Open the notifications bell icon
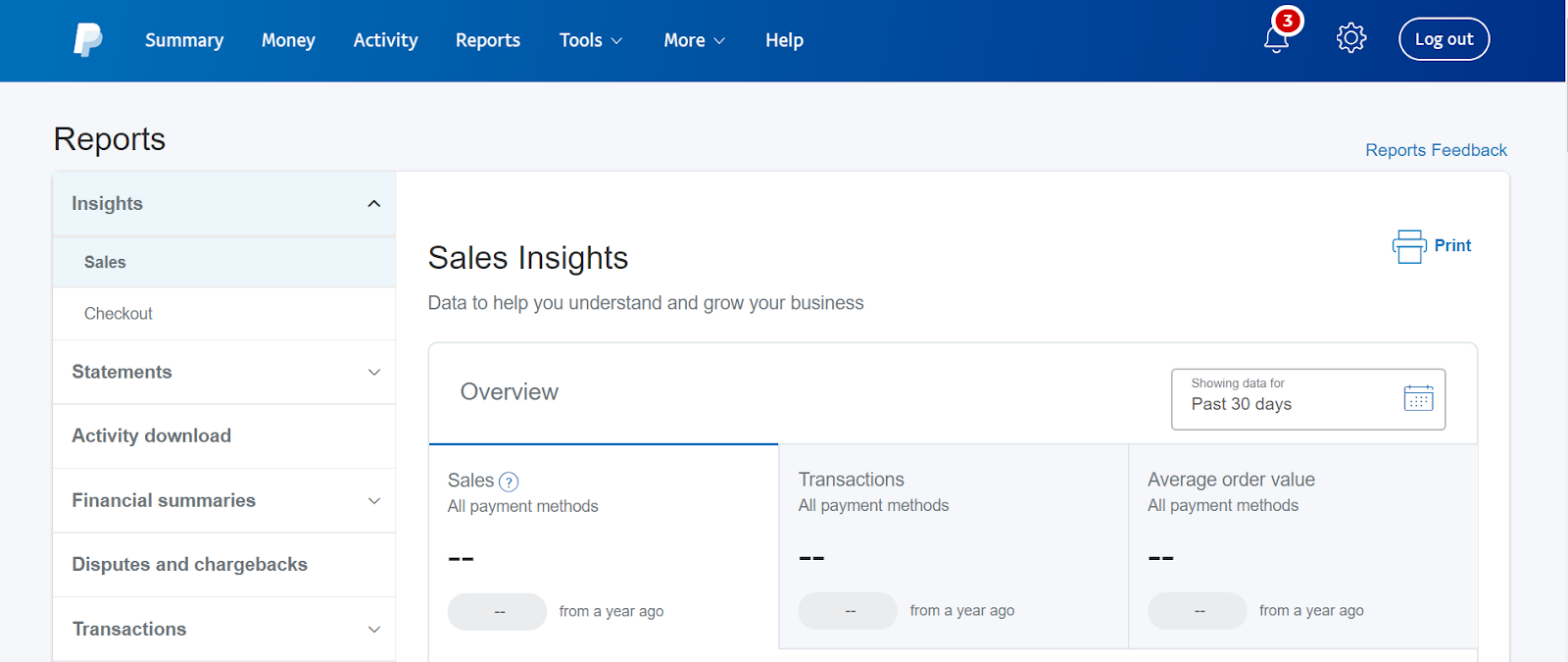The width and height of the screenshot is (1568, 662). pyautogui.click(x=1276, y=39)
